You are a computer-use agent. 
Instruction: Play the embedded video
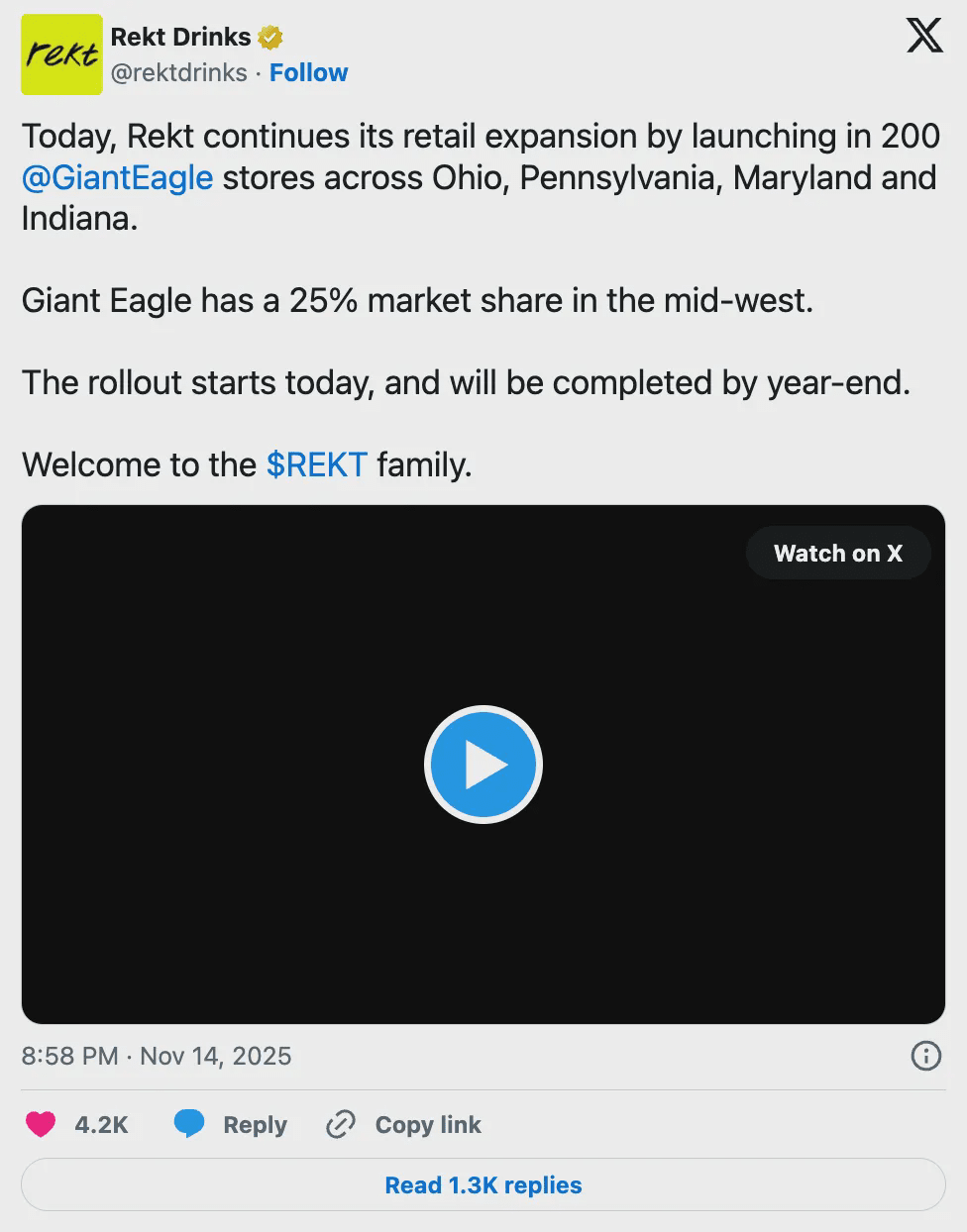[x=483, y=765]
